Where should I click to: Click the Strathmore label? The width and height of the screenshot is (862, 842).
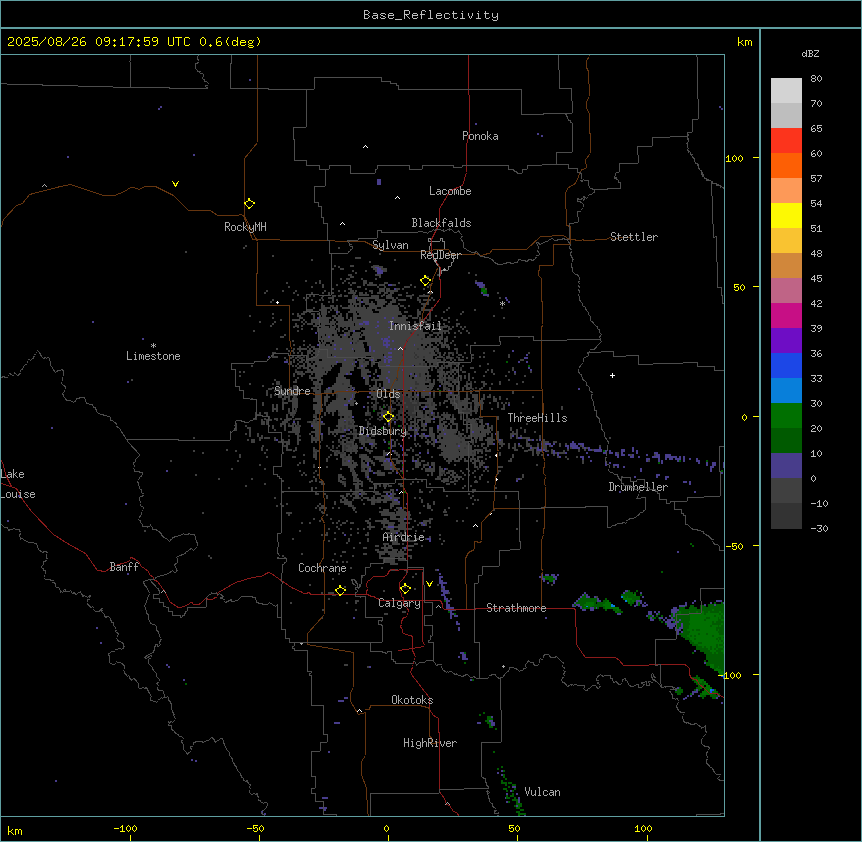pyautogui.click(x=516, y=608)
